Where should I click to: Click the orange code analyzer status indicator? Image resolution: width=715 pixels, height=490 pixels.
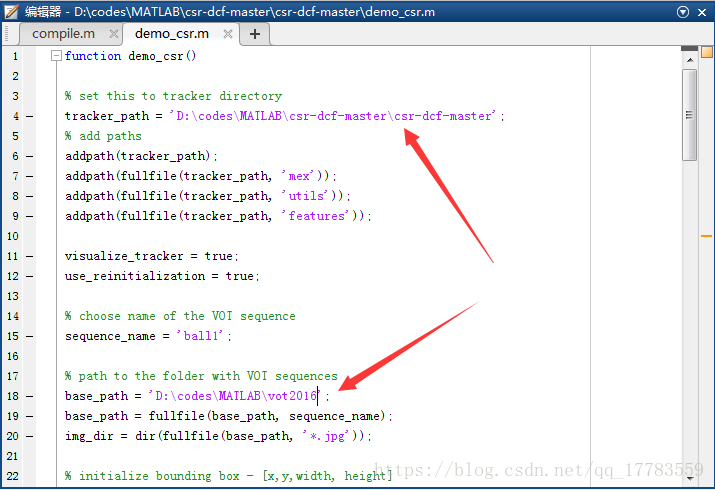point(707,52)
